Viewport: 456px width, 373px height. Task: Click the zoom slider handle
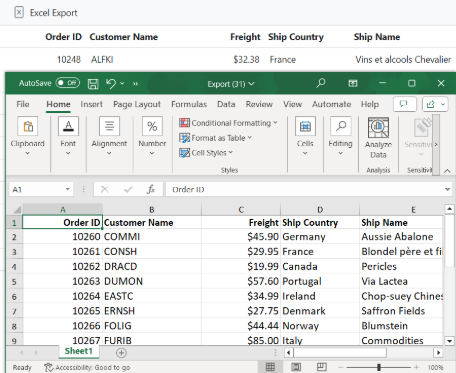click(379, 367)
